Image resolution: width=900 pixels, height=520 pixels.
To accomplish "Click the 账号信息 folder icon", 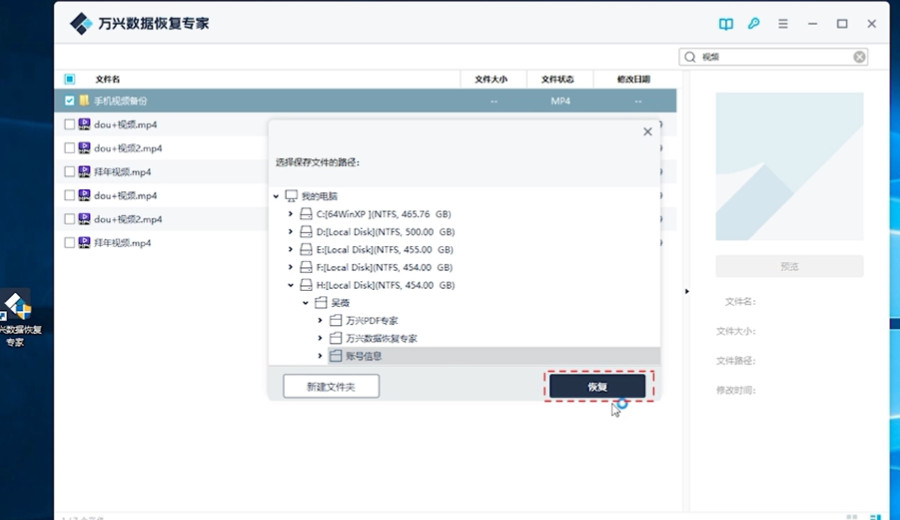I will pyautogui.click(x=336, y=356).
